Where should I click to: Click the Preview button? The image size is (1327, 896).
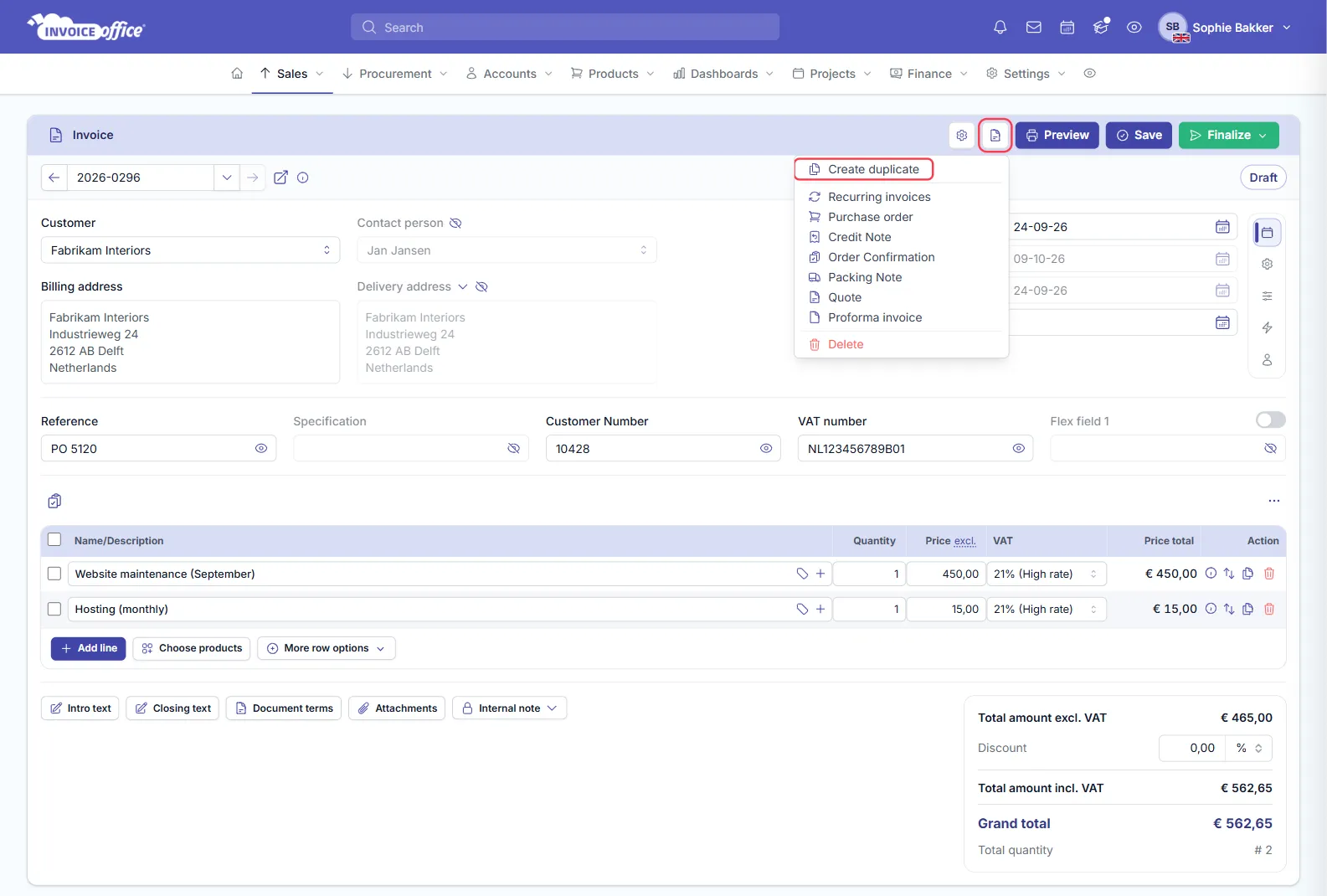pos(1057,135)
